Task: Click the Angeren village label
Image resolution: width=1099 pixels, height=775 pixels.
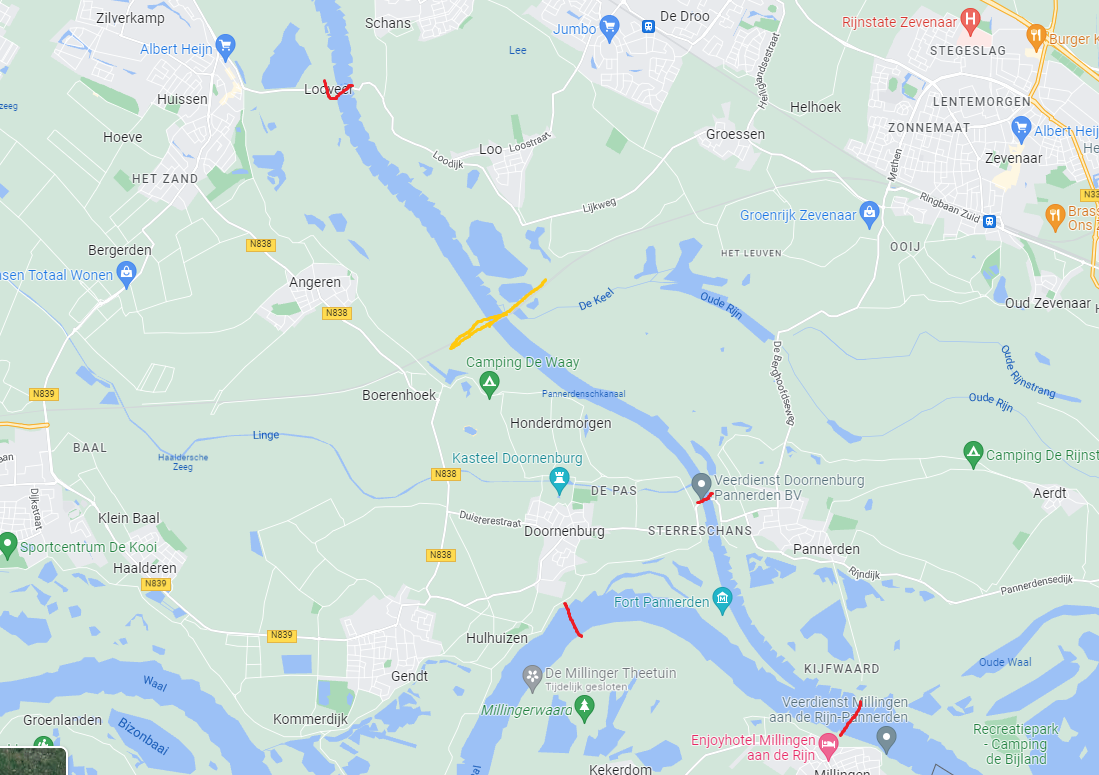Action: (x=315, y=282)
